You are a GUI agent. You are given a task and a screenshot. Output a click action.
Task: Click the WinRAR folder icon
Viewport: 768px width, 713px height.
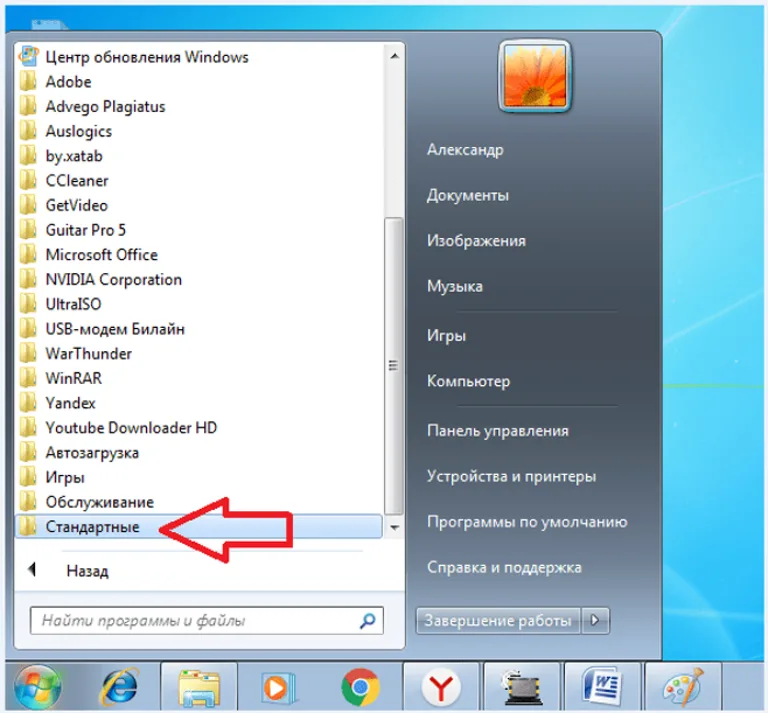tap(28, 378)
